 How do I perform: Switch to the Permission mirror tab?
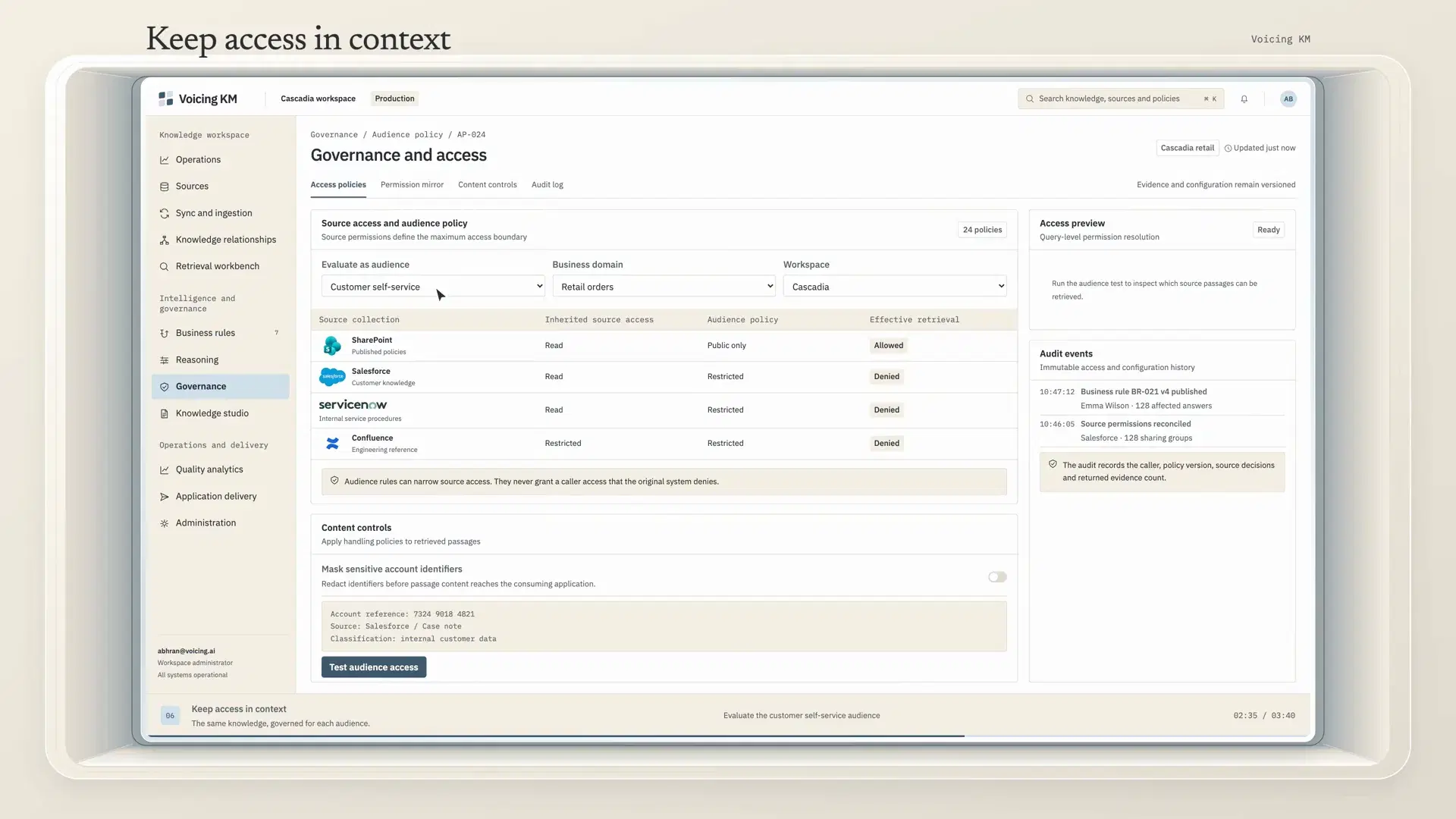click(x=412, y=185)
